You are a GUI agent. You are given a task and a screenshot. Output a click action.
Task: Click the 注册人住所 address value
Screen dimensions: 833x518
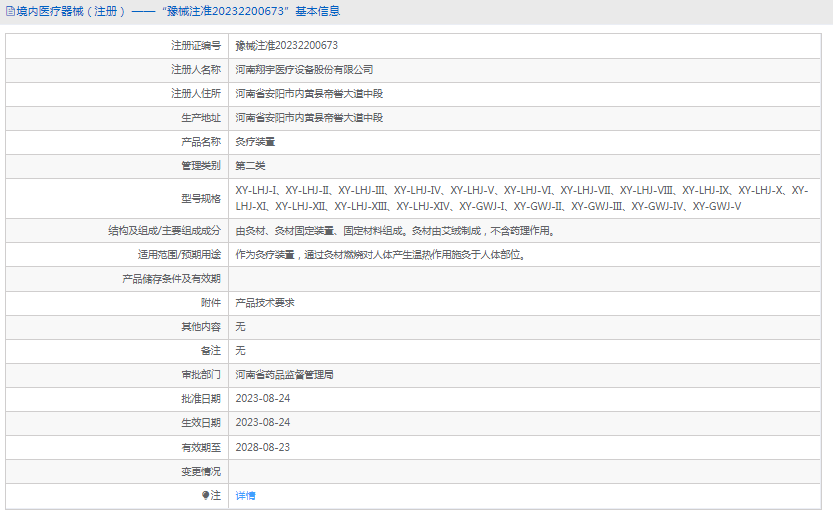click(309, 94)
